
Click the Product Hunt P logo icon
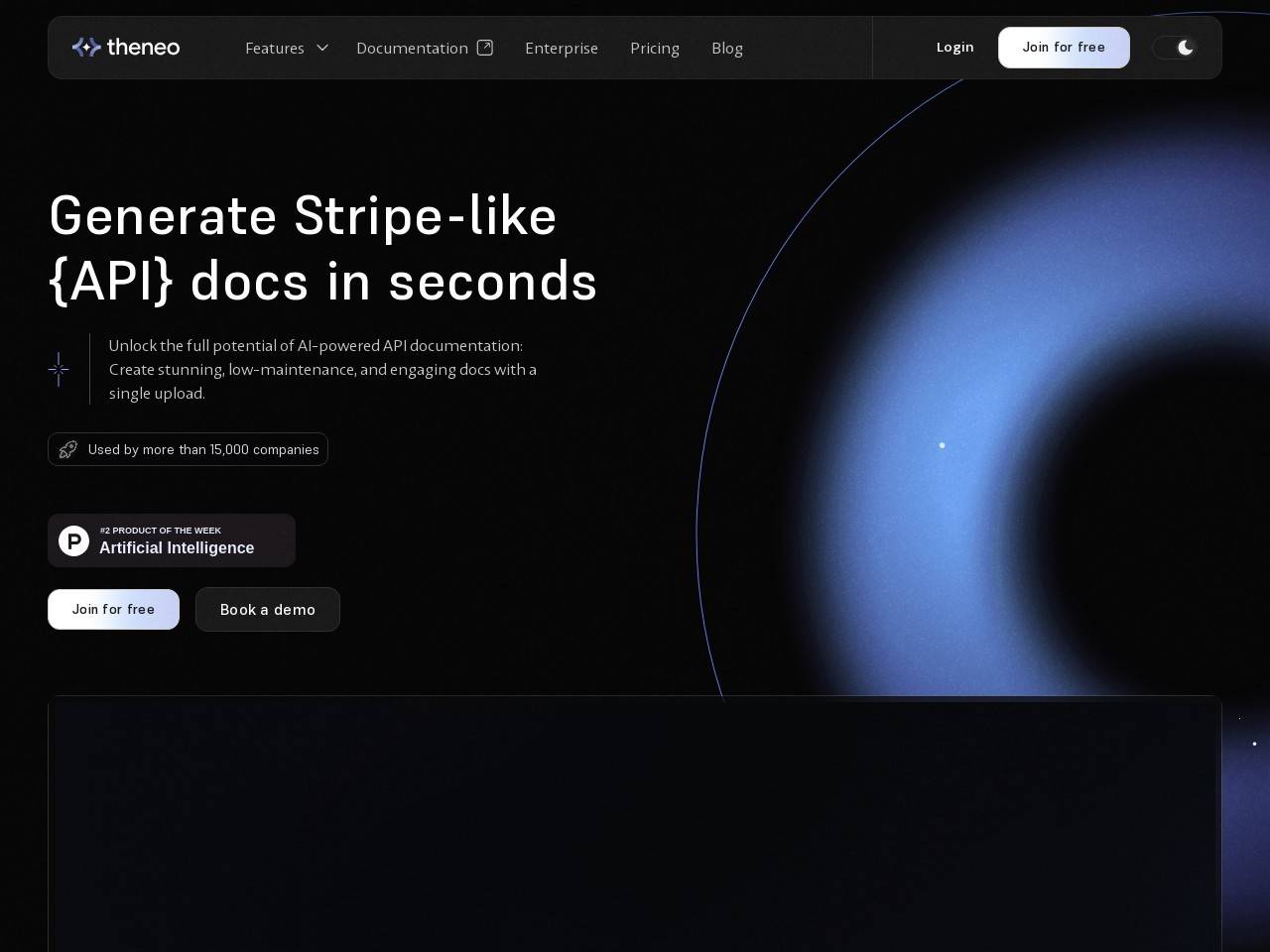click(73, 540)
